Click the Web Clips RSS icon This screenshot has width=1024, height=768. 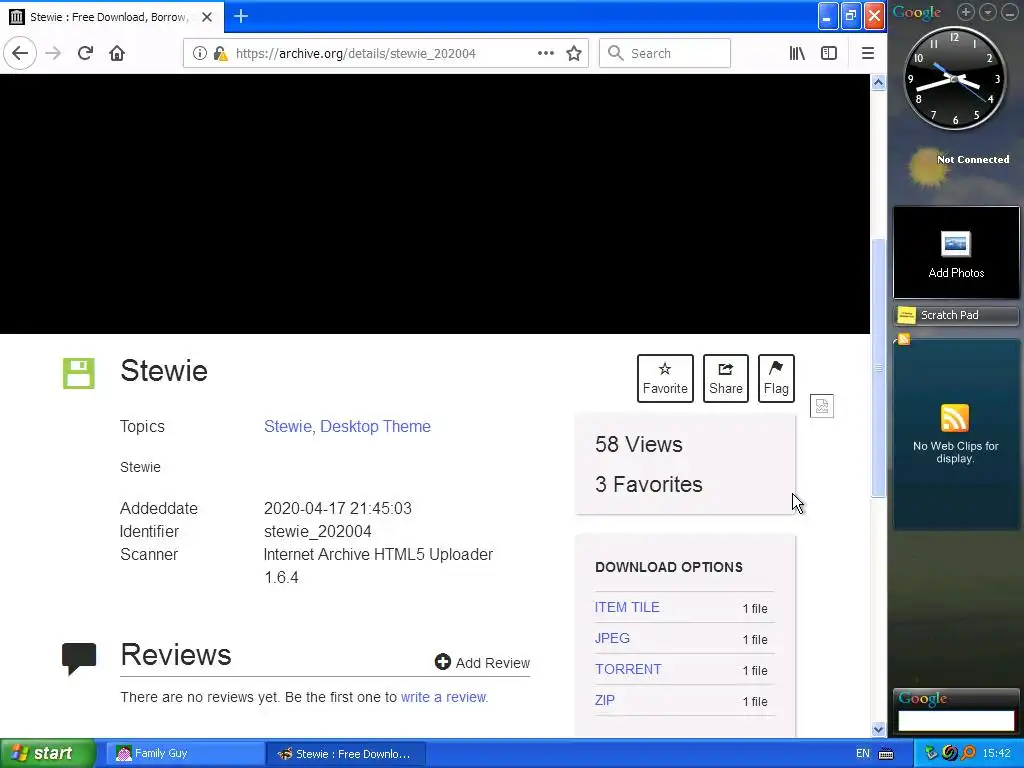tap(955, 418)
